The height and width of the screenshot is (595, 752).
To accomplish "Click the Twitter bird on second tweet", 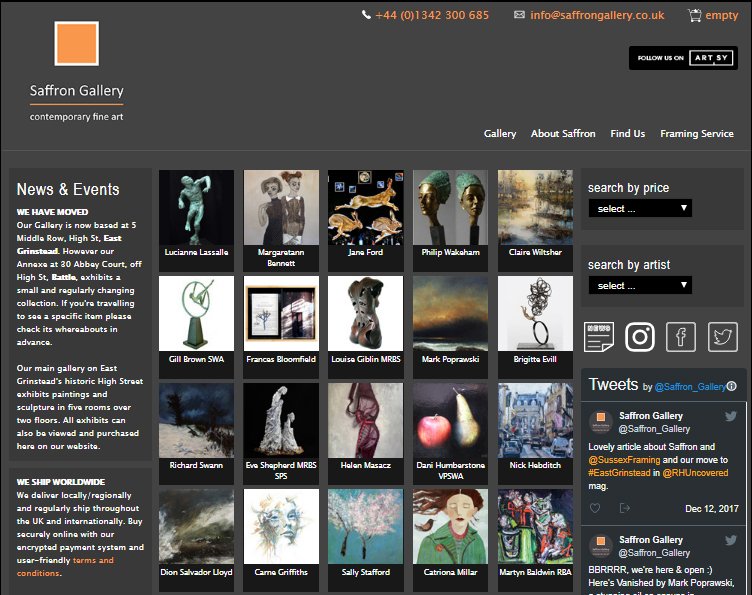I will point(730,540).
